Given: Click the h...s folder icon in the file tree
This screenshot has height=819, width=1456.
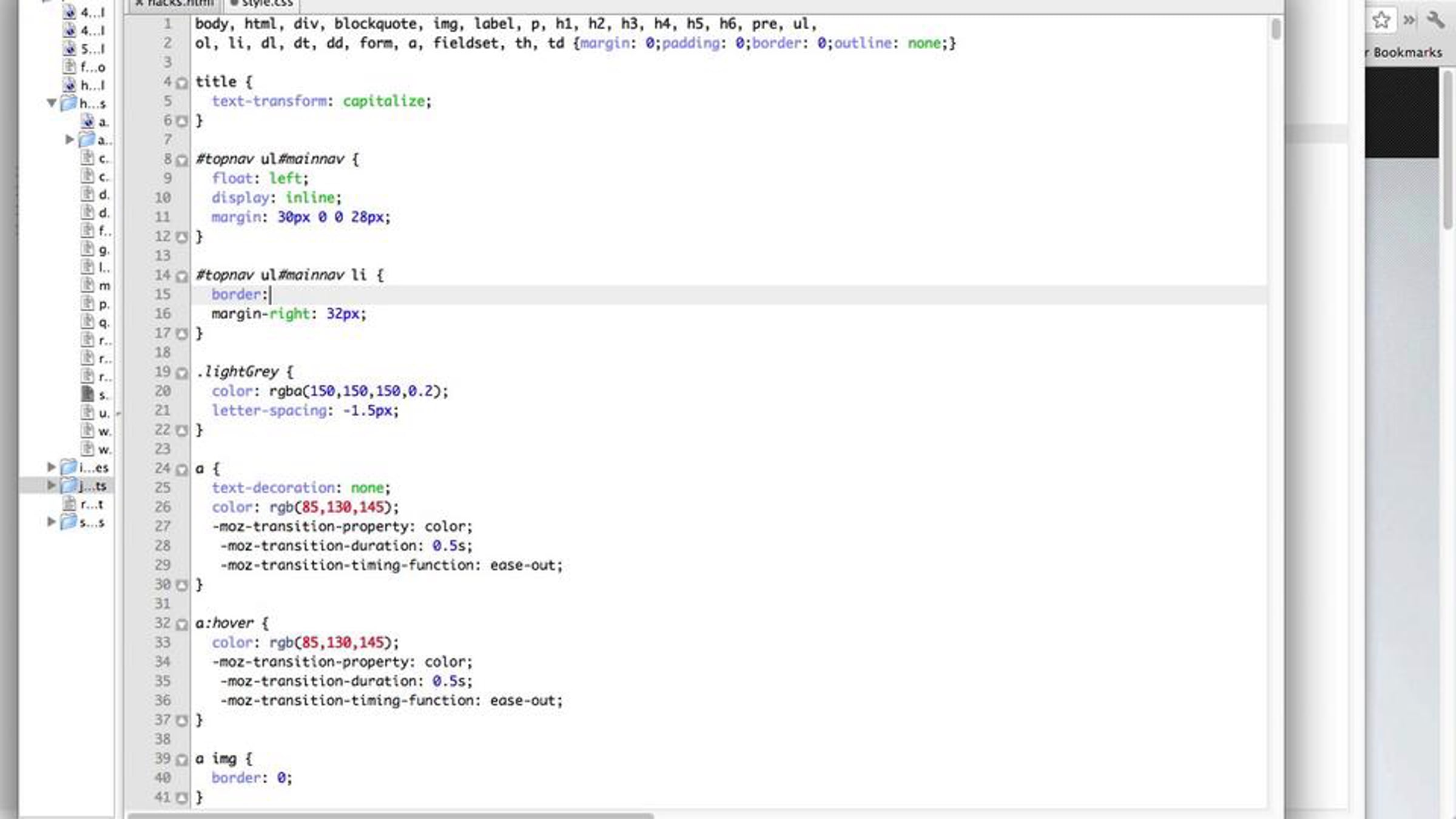Looking at the screenshot, I should (x=69, y=103).
